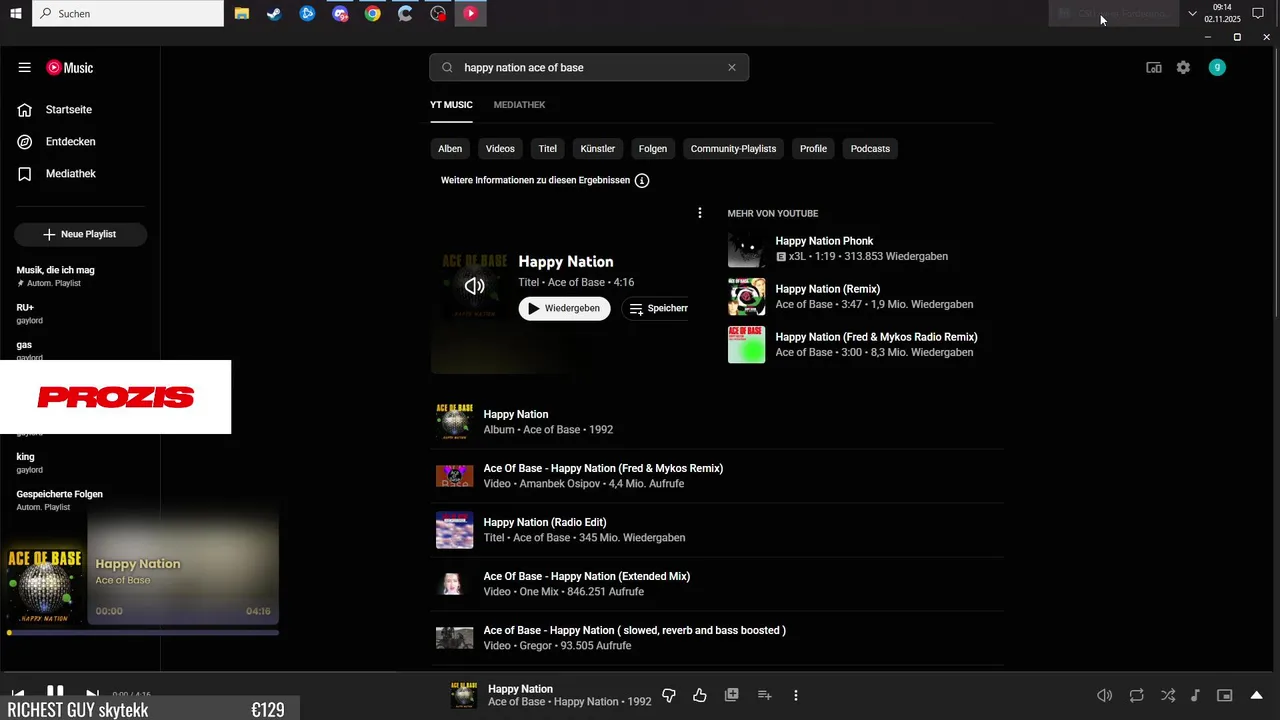Pause playback in the player bar
The height and width of the screenshot is (720, 1280).
tap(55, 692)
